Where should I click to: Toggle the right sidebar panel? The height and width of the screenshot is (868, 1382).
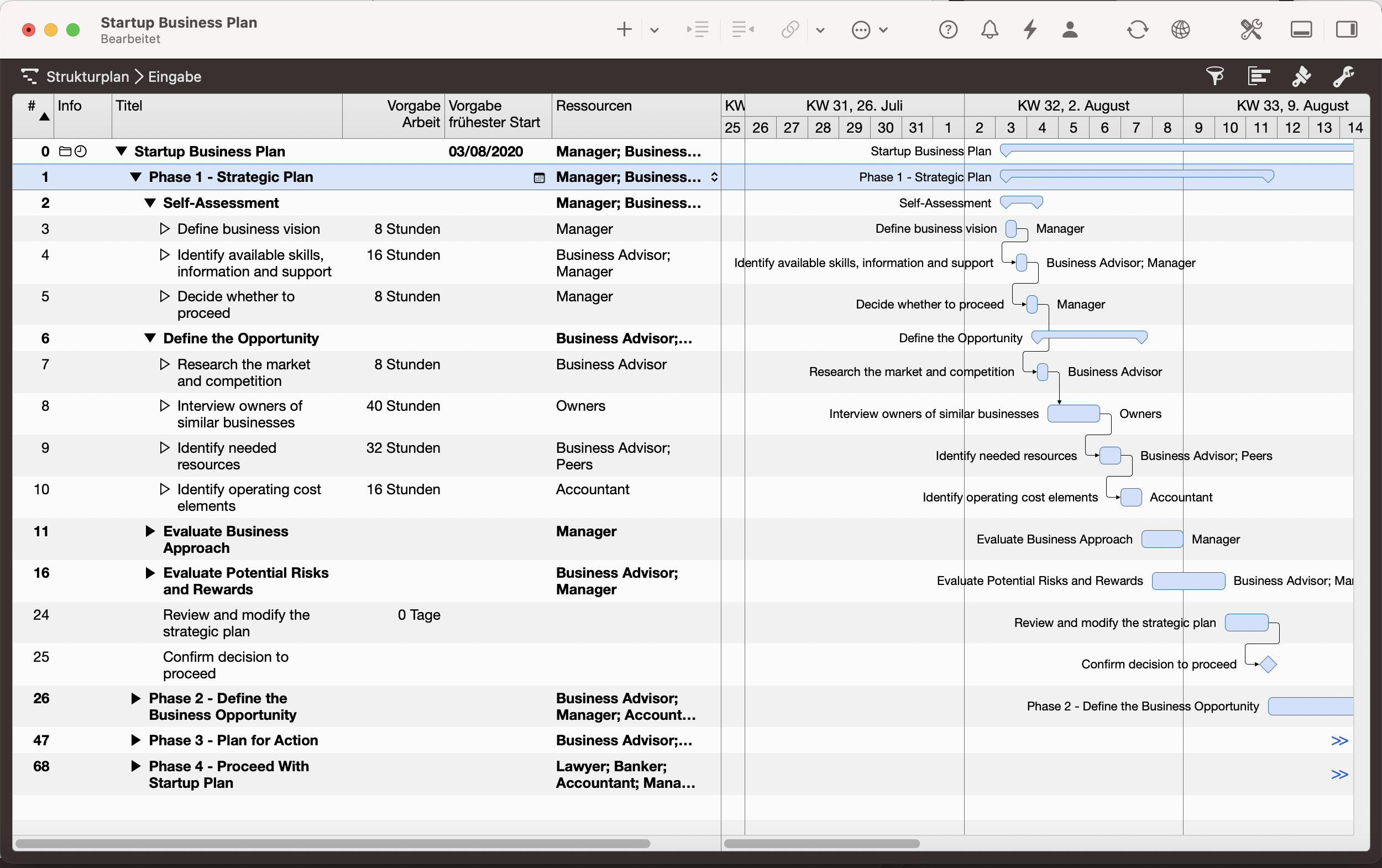click(1346, 29)
